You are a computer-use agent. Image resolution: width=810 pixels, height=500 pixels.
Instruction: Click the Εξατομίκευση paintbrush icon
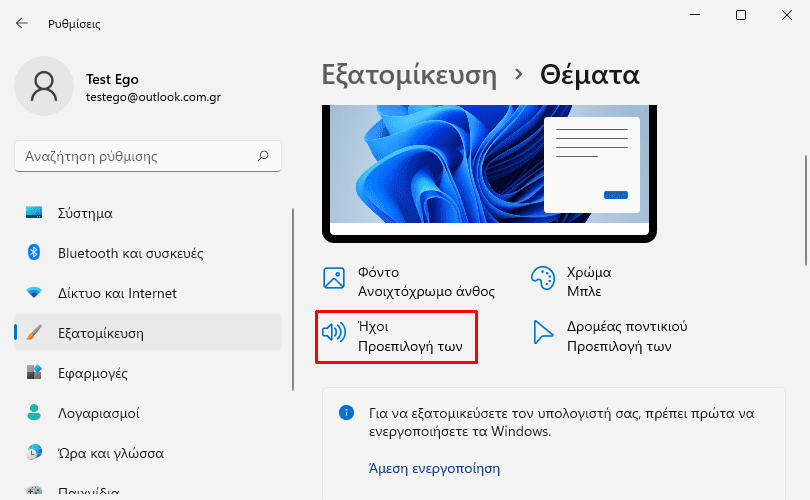[34, 332]
